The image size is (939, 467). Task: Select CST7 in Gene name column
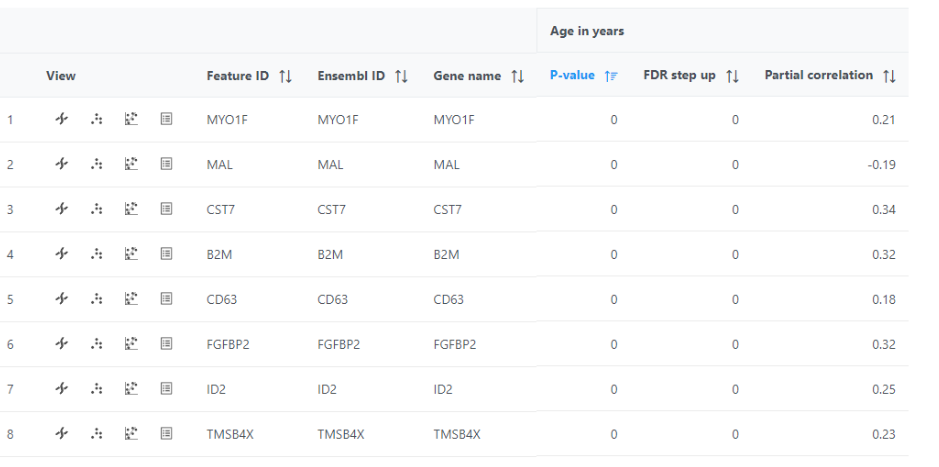[447, 210]
